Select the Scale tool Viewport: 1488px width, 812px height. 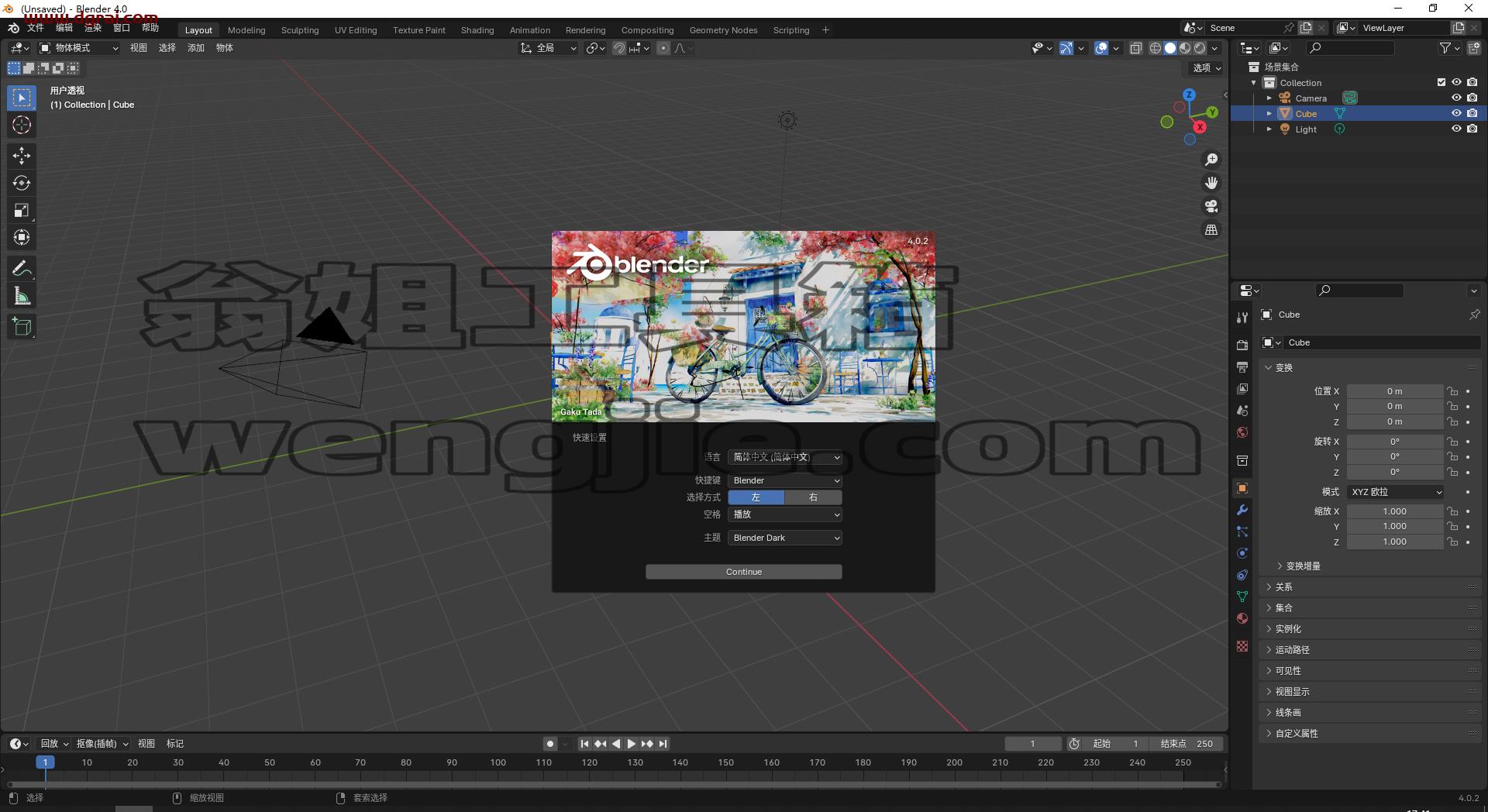point(22,210)
